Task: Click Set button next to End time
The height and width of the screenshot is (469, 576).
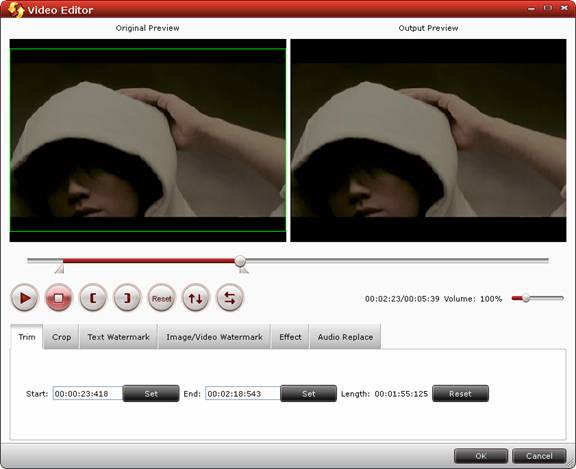Action: [x=308, y=393]
